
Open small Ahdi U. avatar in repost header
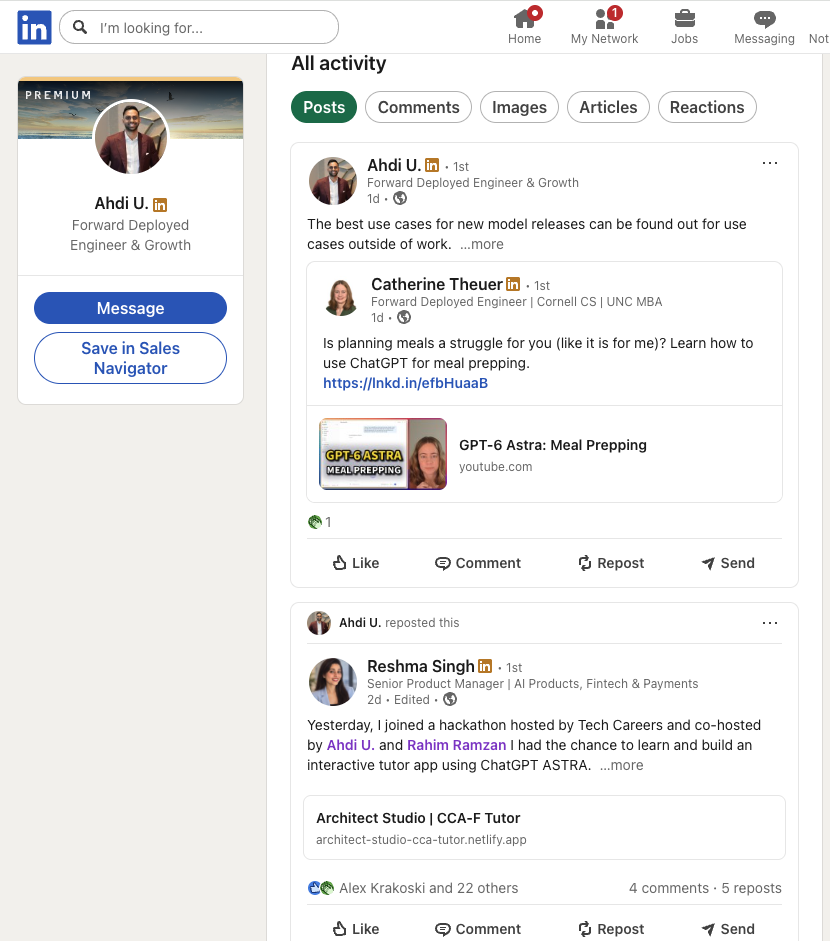click(x=319, y=623)
